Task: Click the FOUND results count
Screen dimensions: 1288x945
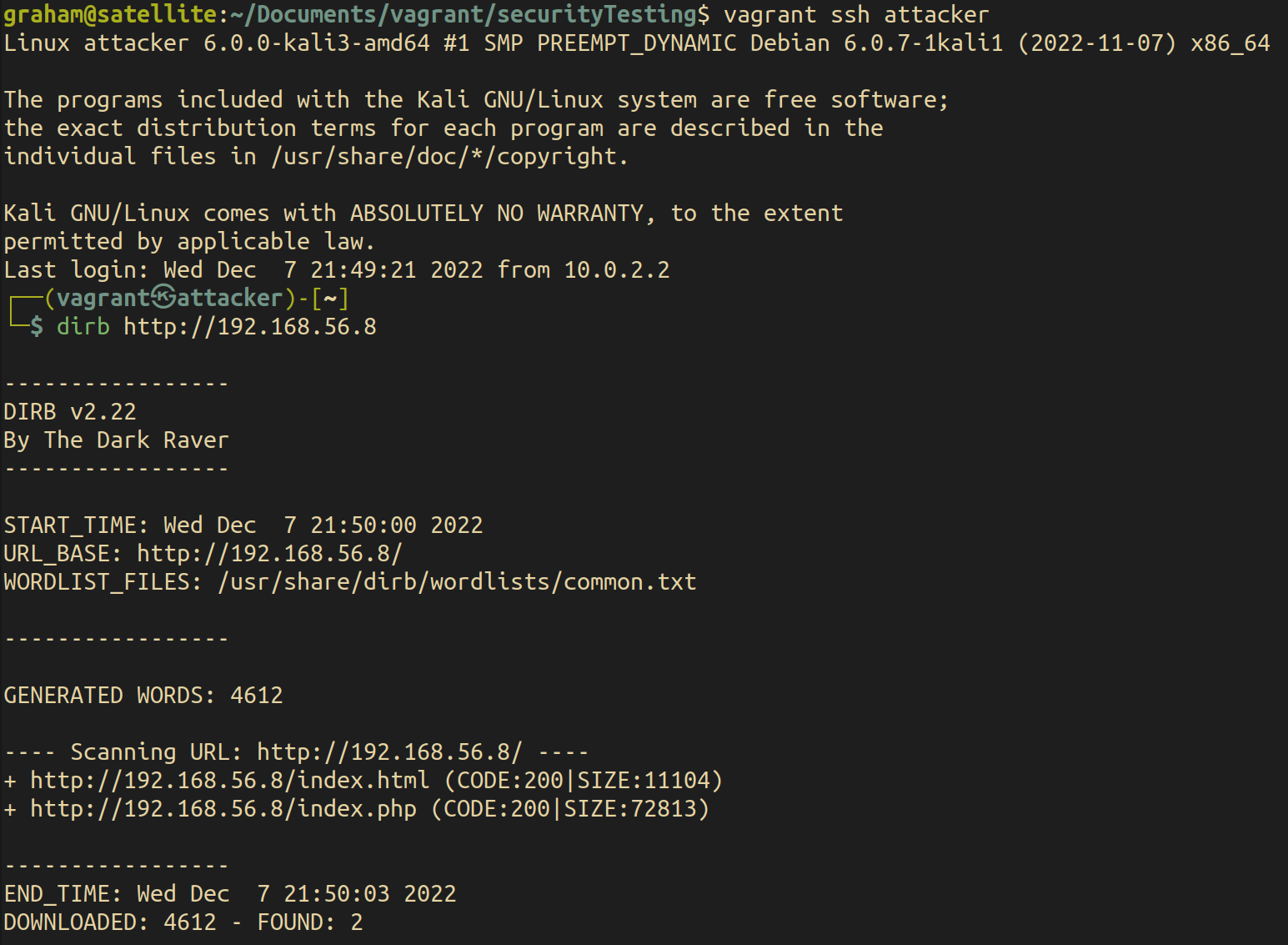Action: coord(356,922)
